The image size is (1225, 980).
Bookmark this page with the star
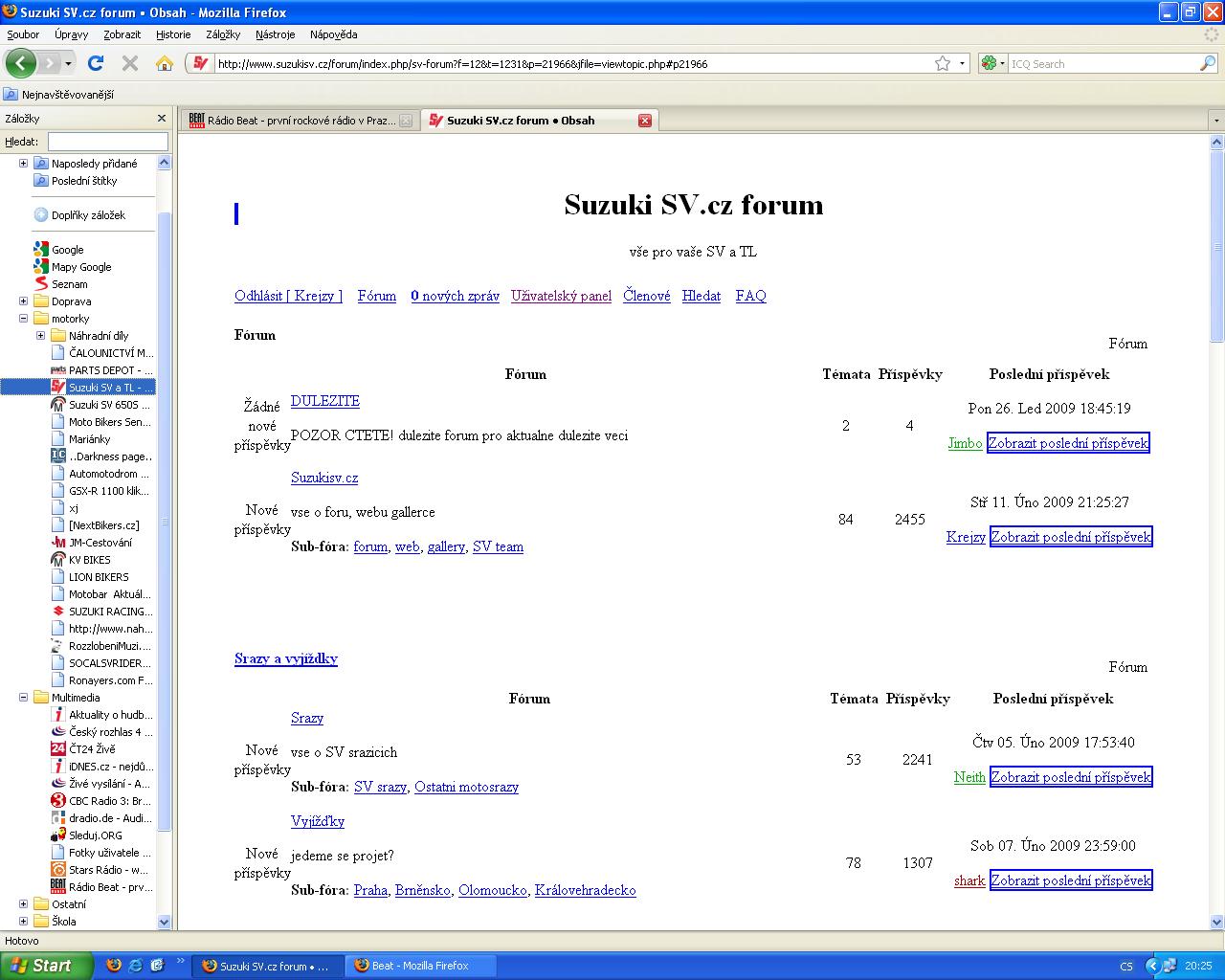click(x=943, y=63)
